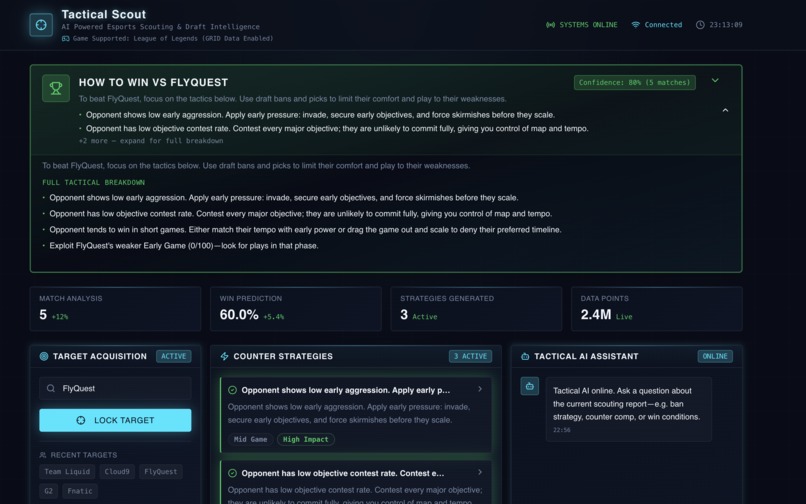The image size is (806, 504).
Task: Click the 23:13:09 time display
Action: click(726, 25)
